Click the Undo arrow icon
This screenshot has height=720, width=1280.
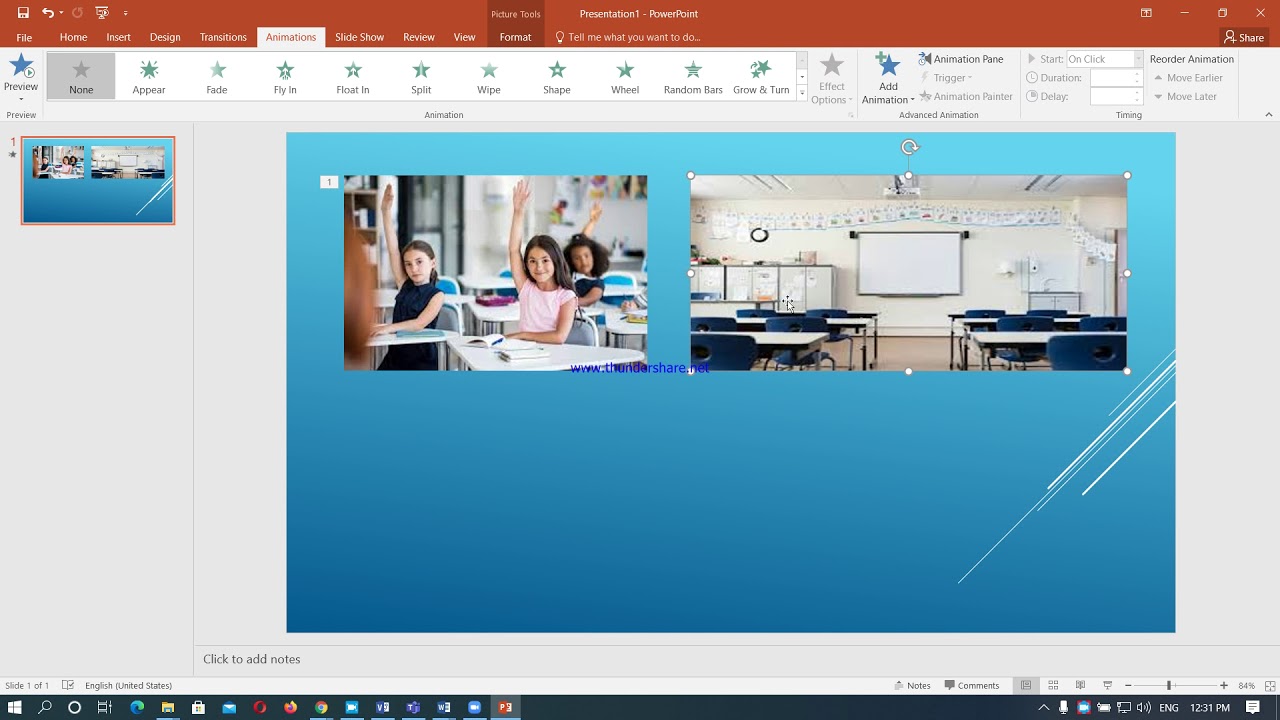click(47, 13)
